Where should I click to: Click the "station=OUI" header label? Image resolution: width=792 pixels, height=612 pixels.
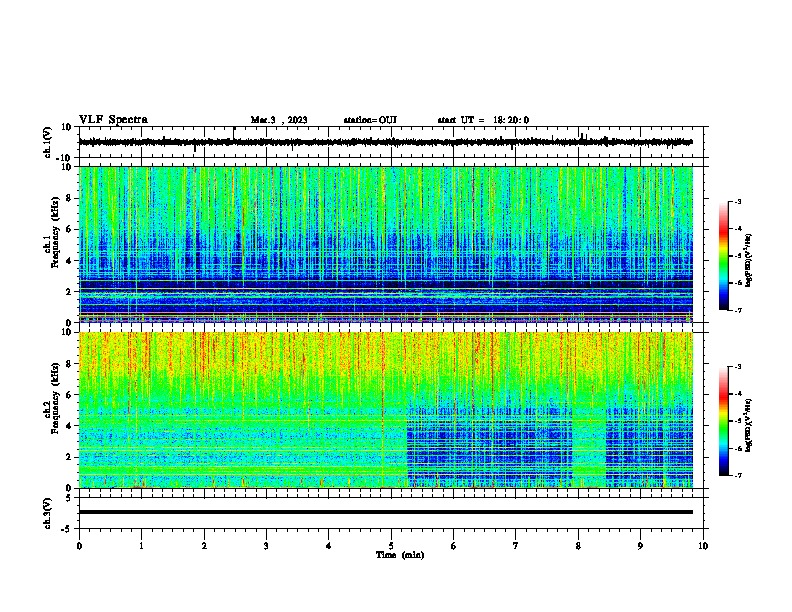pyautogui.click(x=370, y=120)
